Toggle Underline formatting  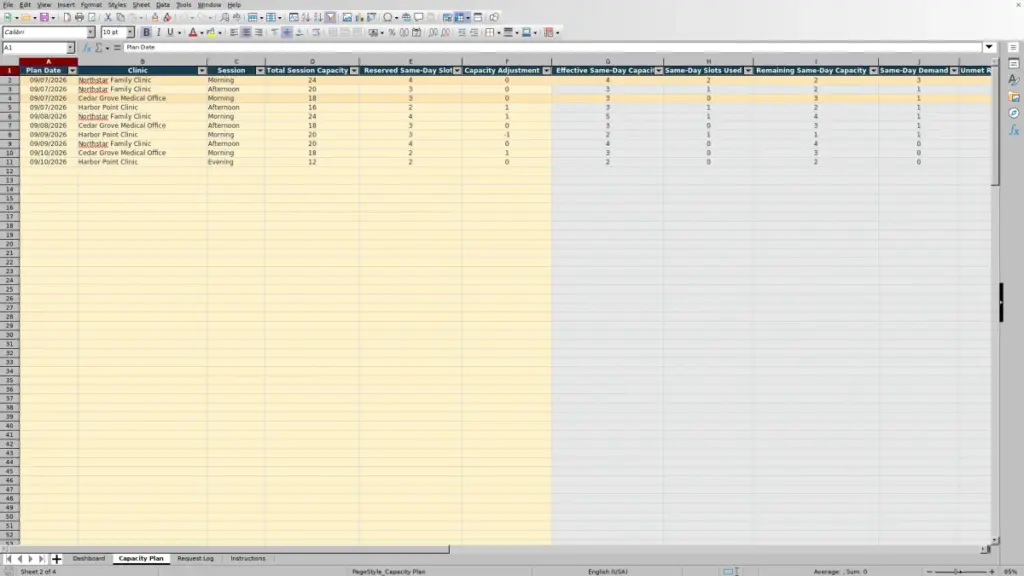170,32
